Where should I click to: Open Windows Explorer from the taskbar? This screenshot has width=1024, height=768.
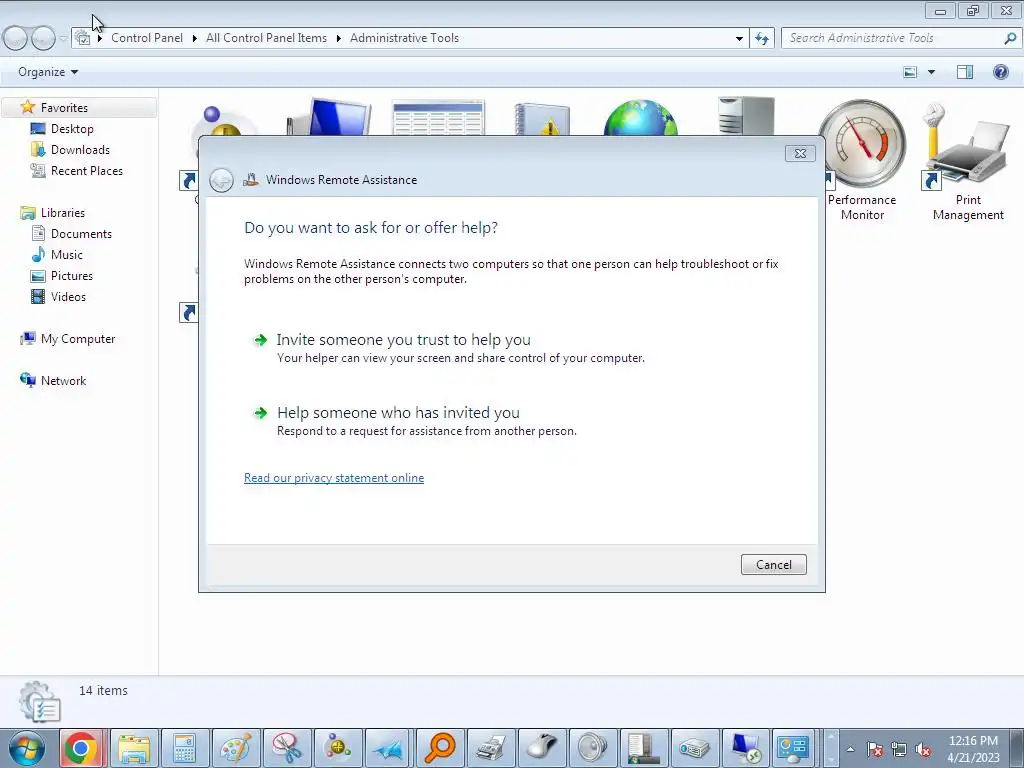[134, 748]
